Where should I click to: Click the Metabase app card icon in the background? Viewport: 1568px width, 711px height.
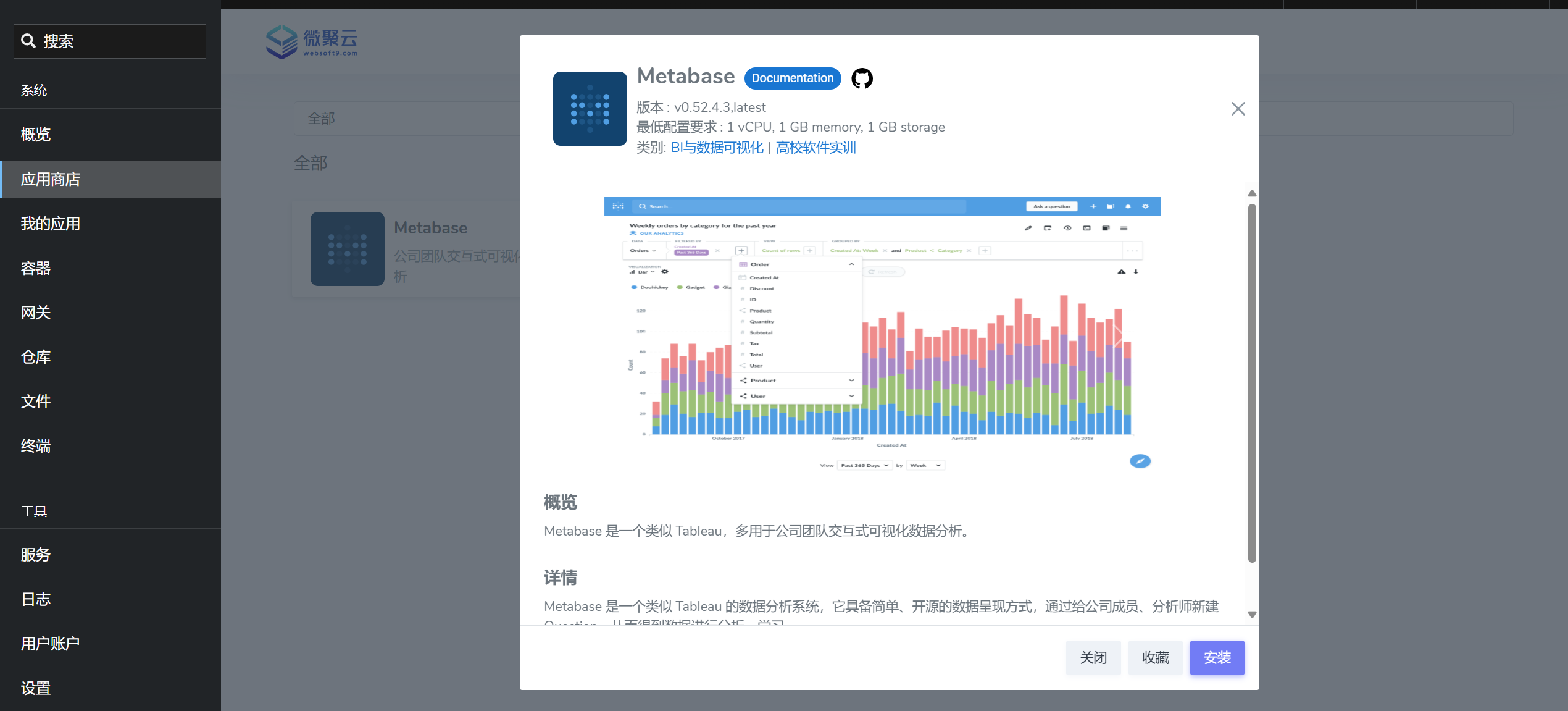click(347, 249)
